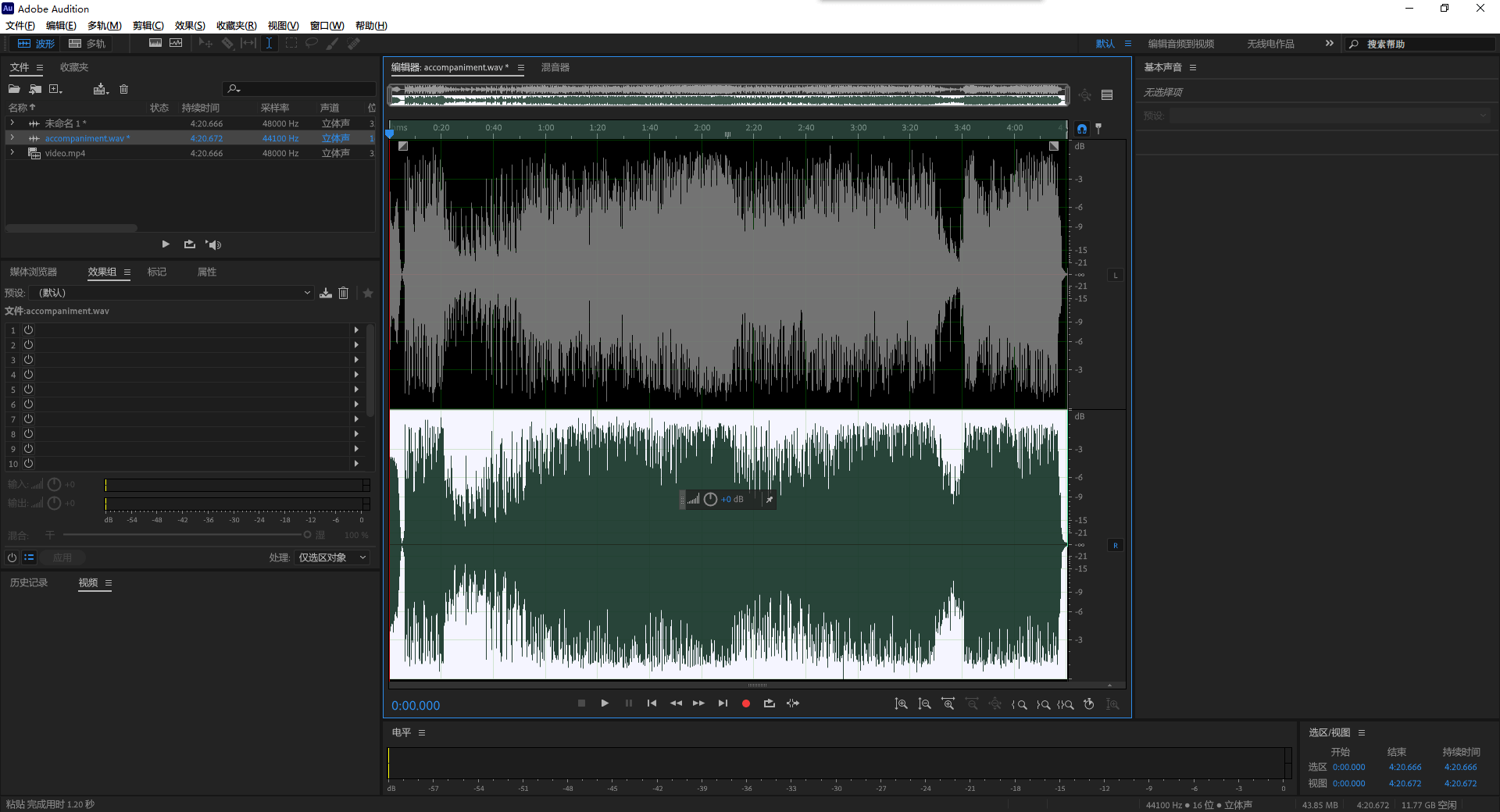Open the processing target dropdown

coord(332,557)
